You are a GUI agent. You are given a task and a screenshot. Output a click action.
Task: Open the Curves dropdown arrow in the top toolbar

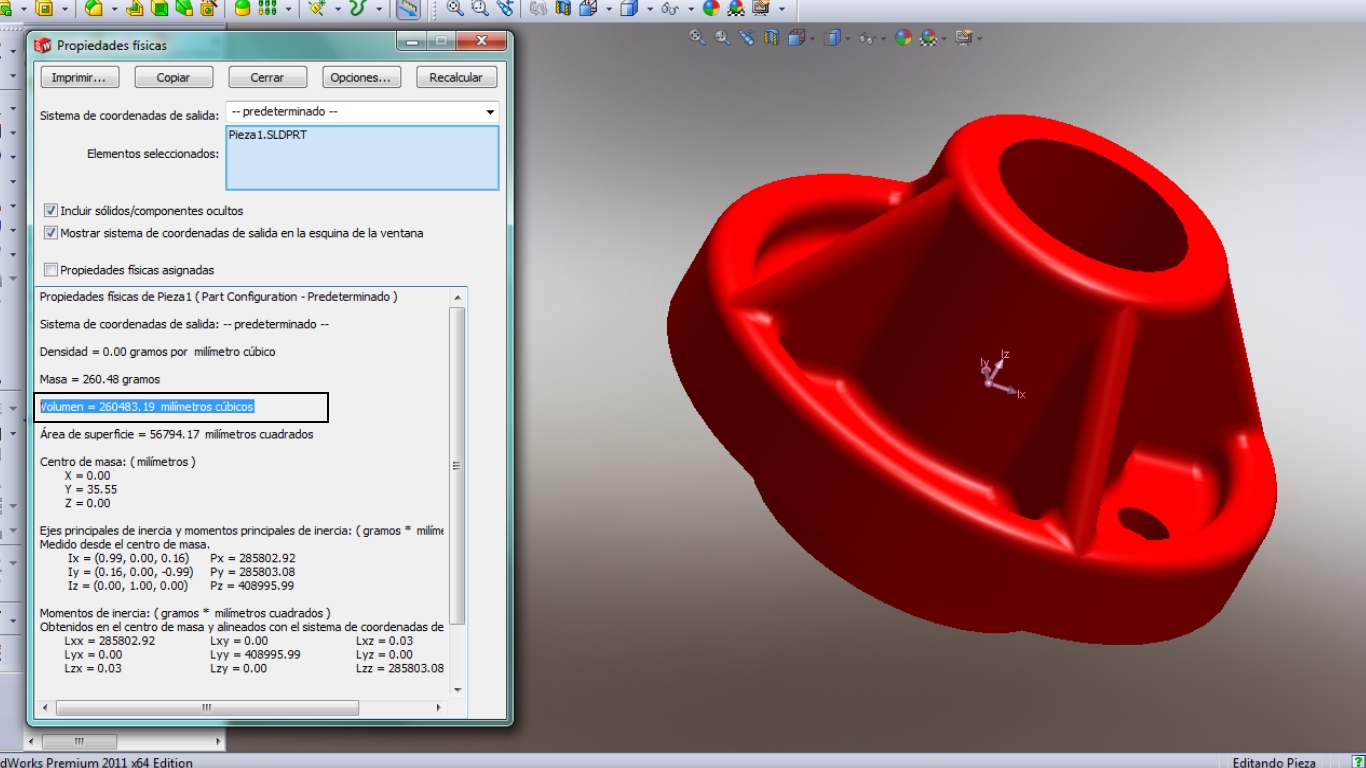point(379,10)
